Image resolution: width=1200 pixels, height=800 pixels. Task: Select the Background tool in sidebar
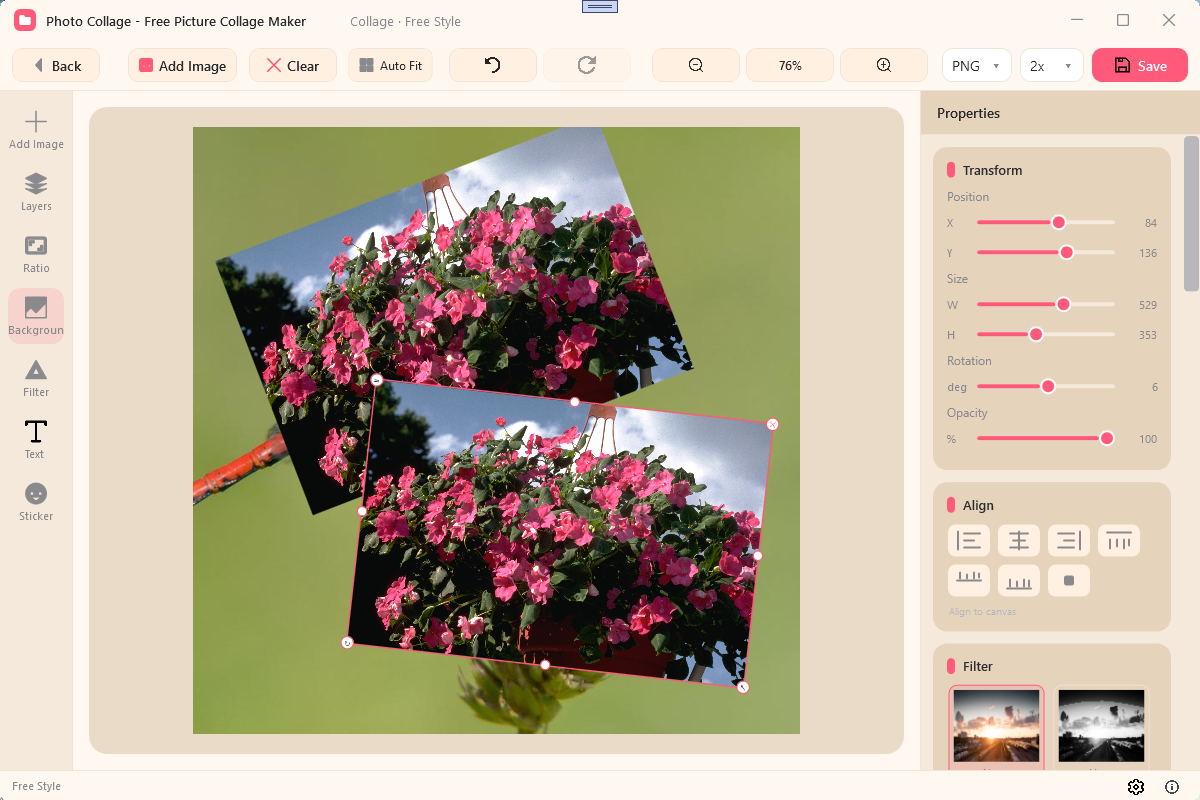pyautogui.click(x=36, y=316)
